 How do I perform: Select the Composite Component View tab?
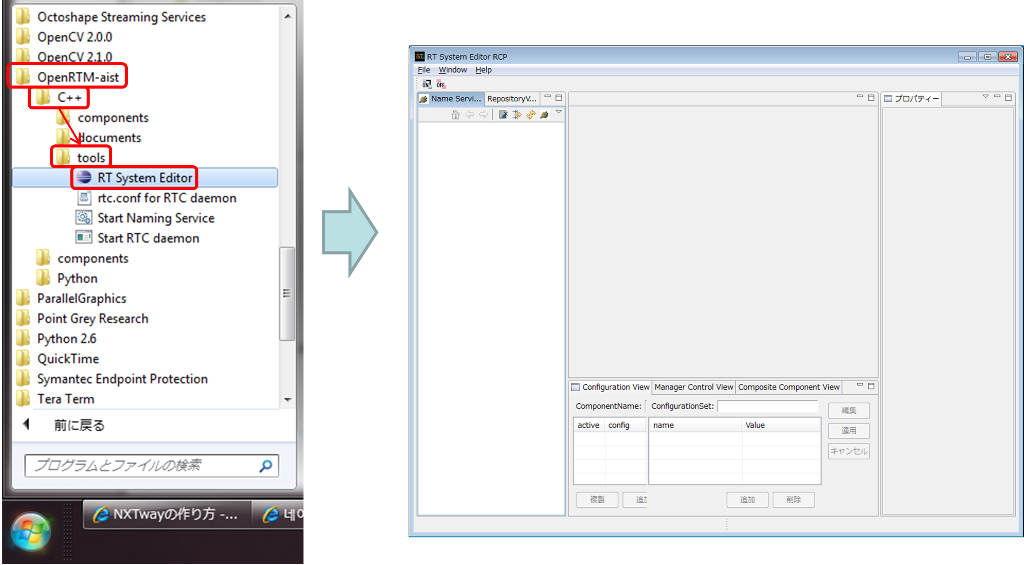tap(789, 387)
